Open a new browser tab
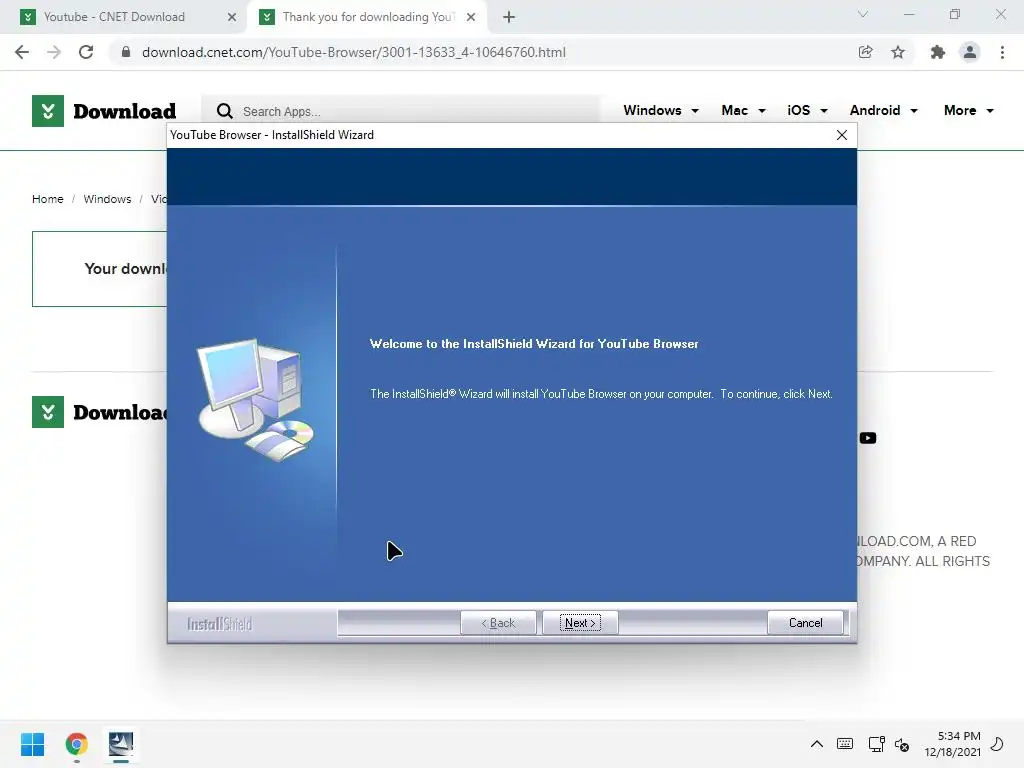 [509, 17]
